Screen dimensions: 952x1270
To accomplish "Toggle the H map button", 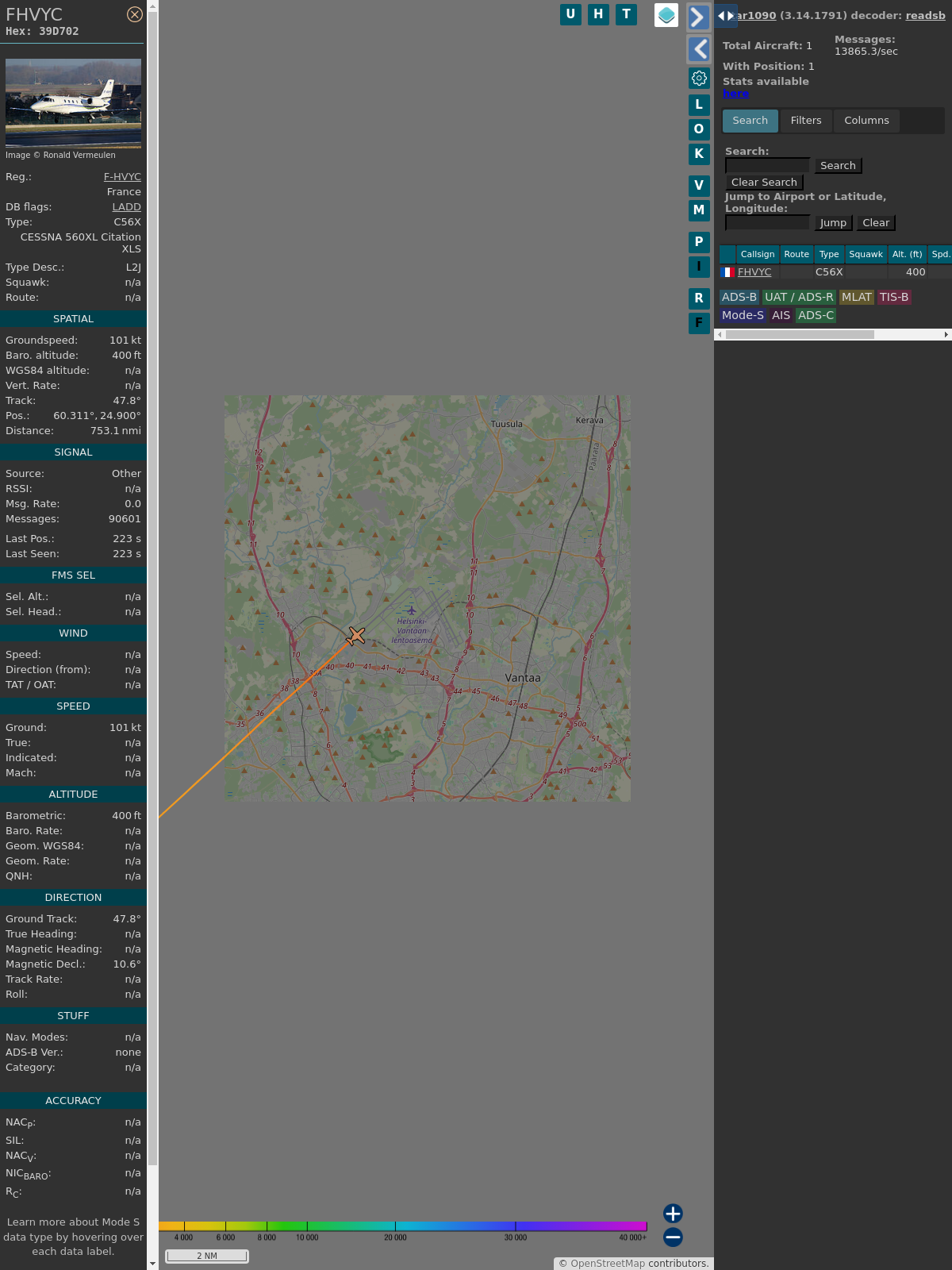I will (x=598, y=14).
